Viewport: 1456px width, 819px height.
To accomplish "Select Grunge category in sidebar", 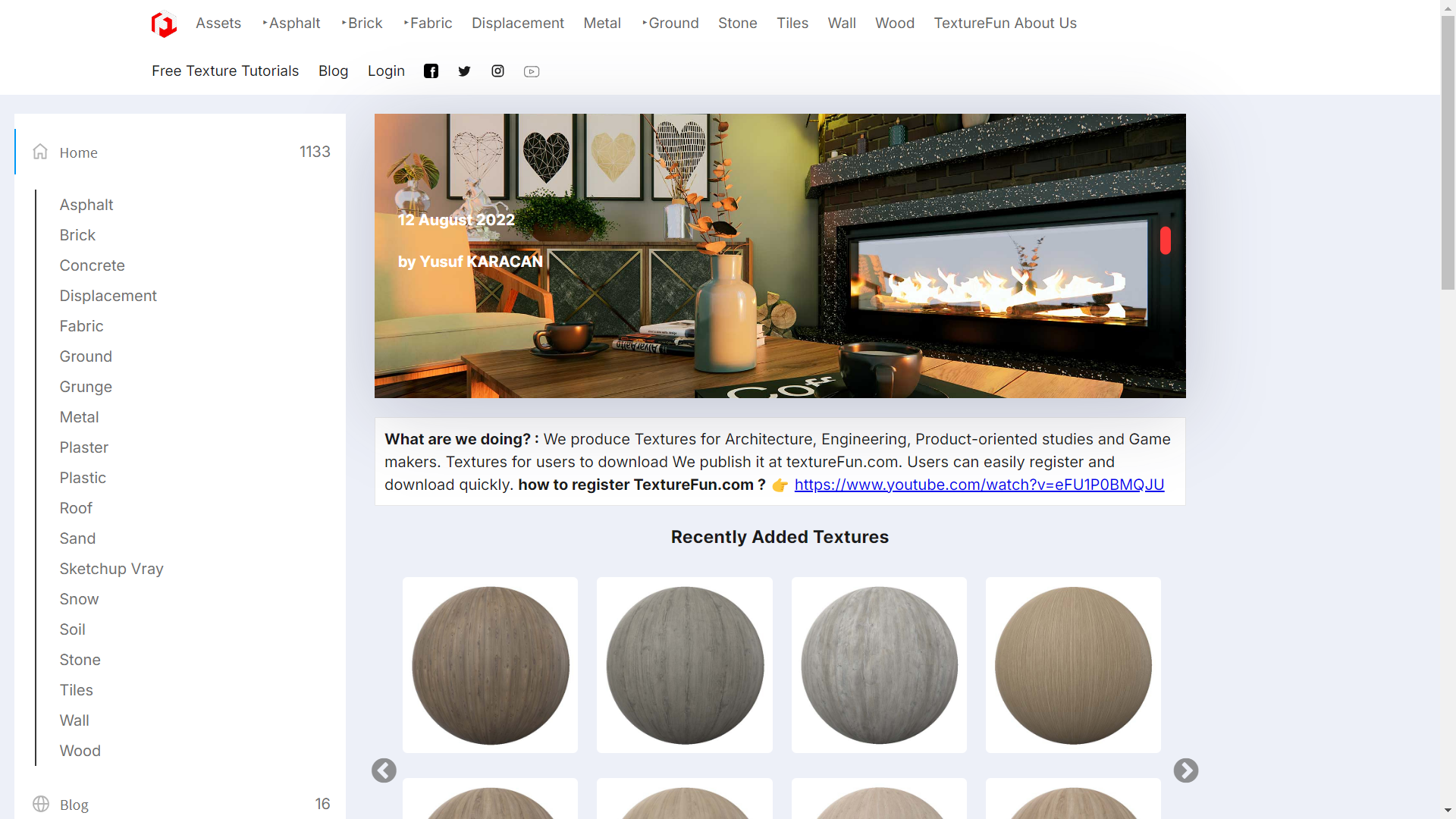I will click(x=86, y=387).
